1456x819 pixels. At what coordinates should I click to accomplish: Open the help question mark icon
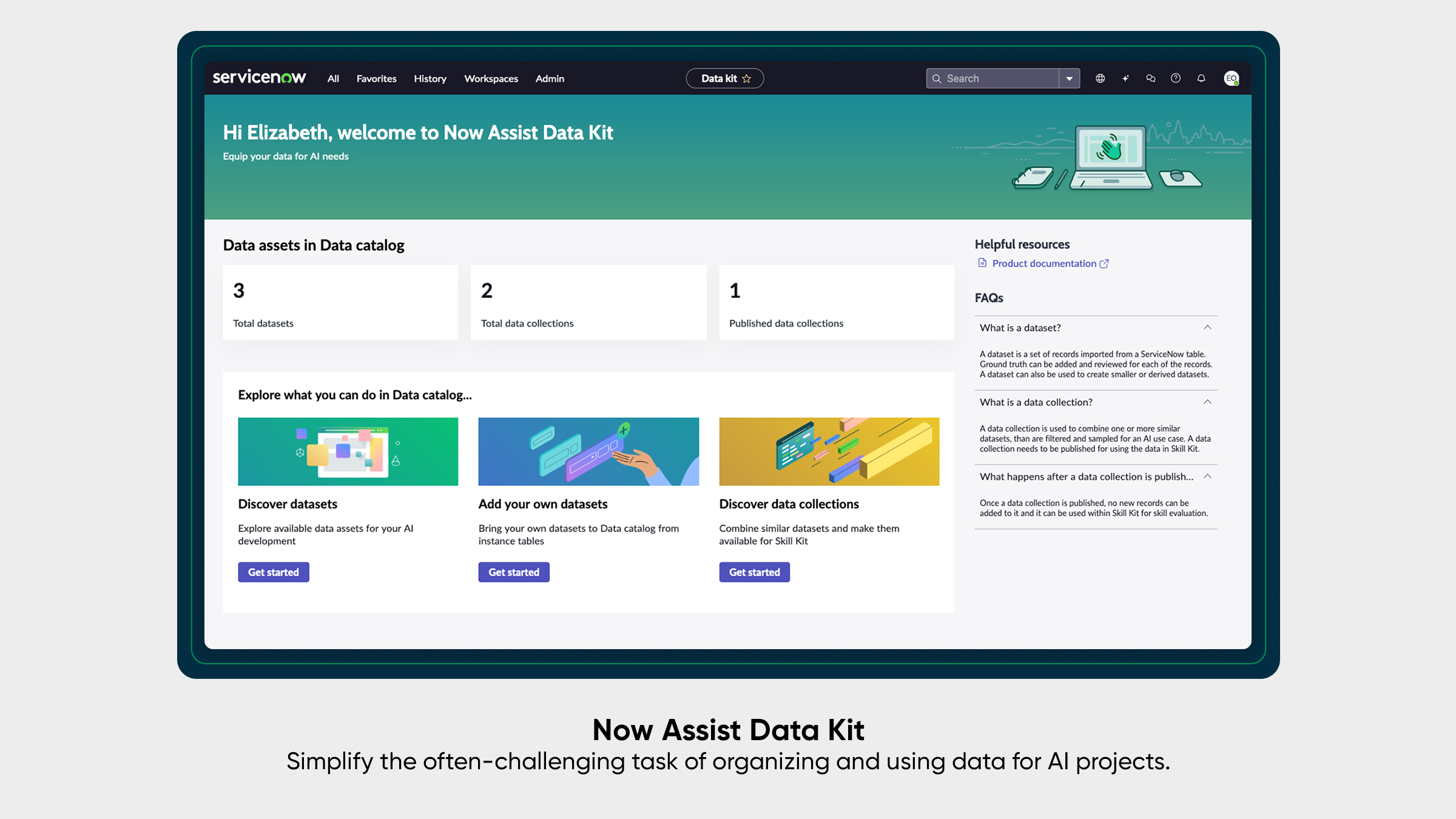pos(1176,78)
